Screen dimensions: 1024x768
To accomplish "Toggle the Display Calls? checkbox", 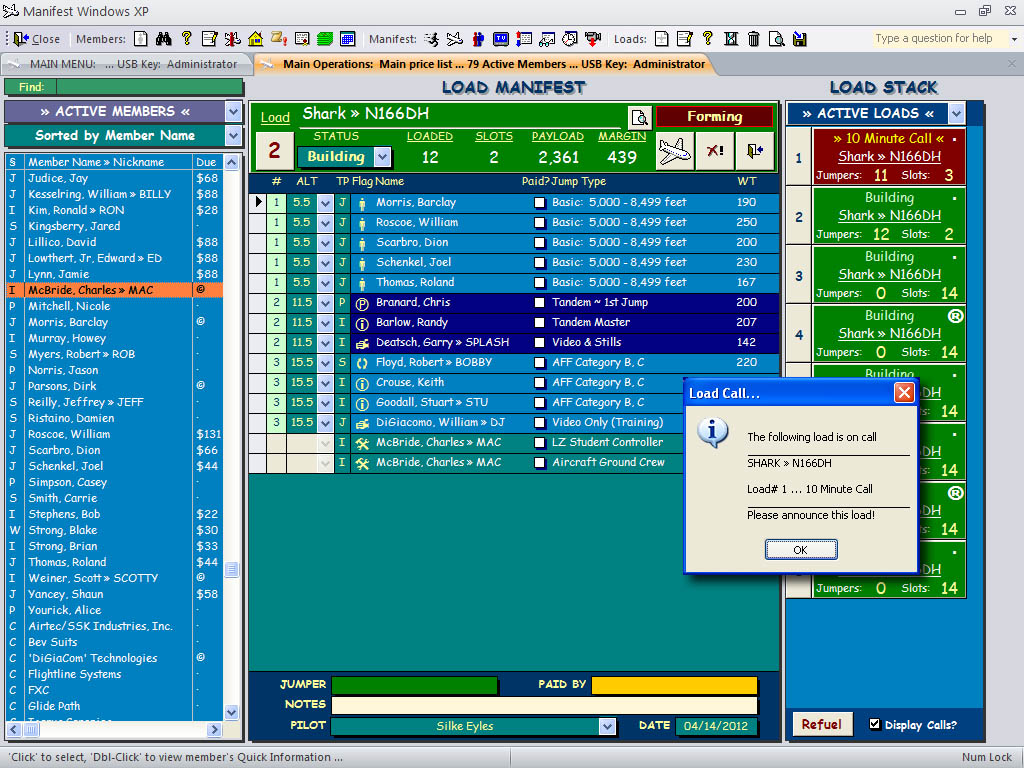I will [x=875, y=724].
